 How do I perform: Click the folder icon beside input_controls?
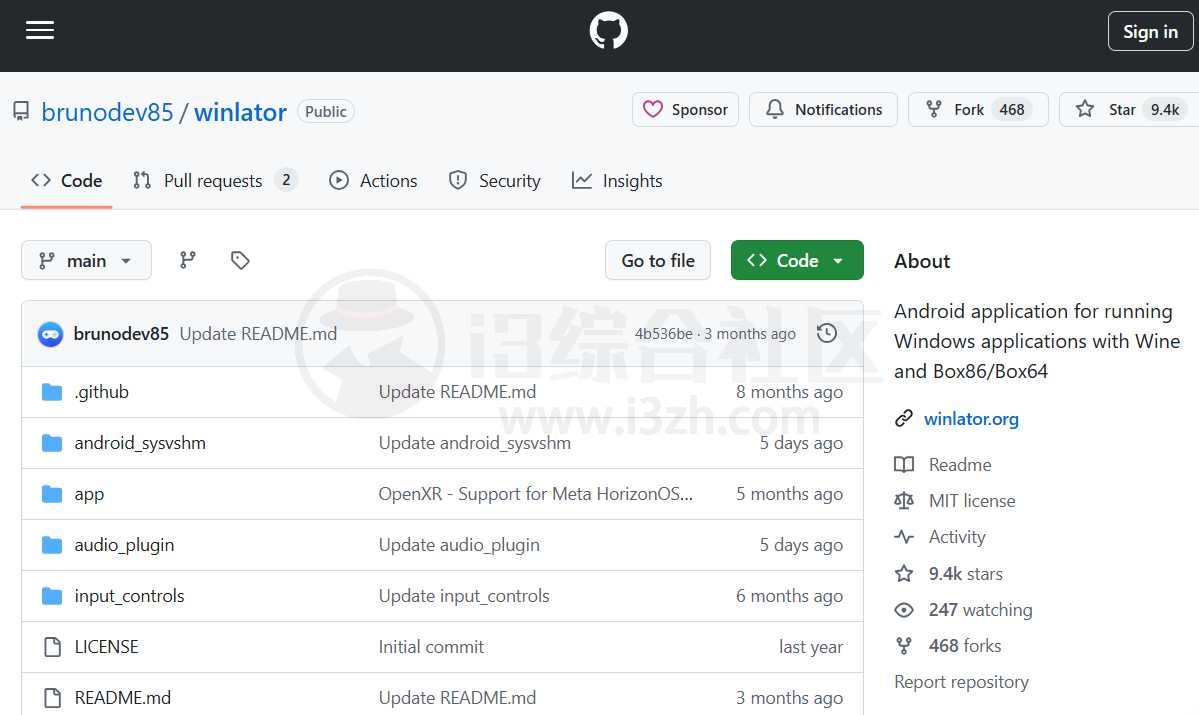click(52, 596)
